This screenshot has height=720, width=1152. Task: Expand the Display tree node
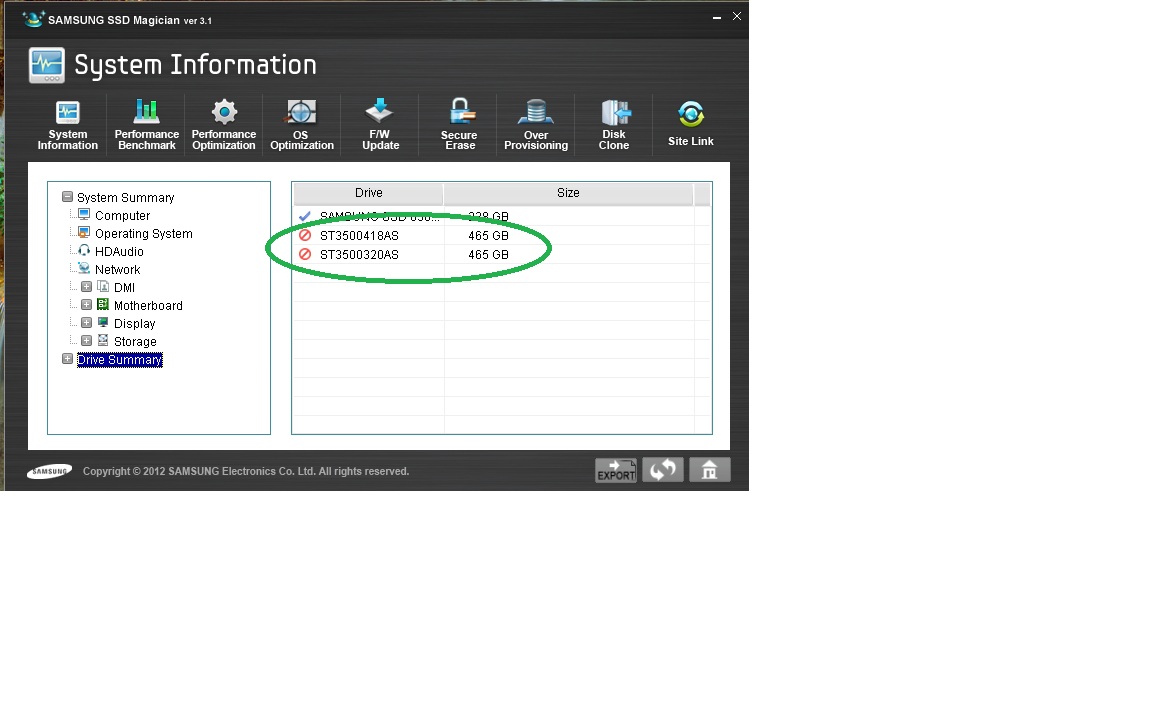click(86, 323)
